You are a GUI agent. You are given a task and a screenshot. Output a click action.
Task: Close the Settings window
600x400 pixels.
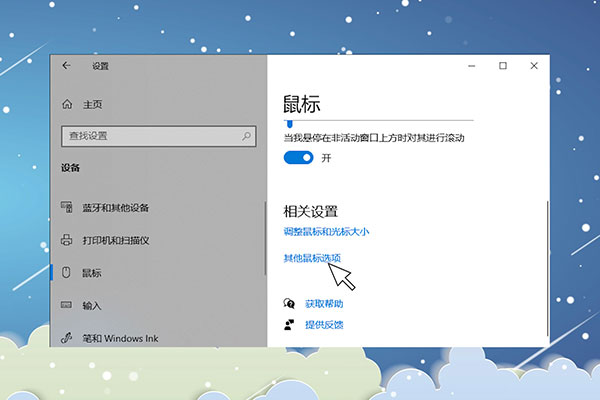(534, 66)
